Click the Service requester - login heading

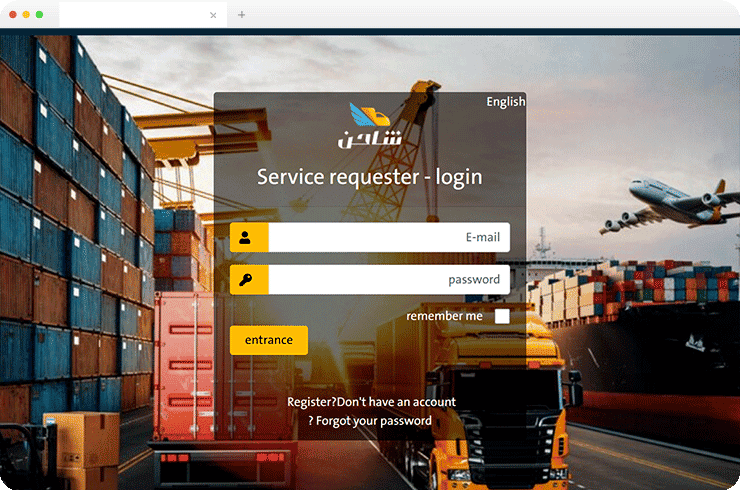(369, 177)
